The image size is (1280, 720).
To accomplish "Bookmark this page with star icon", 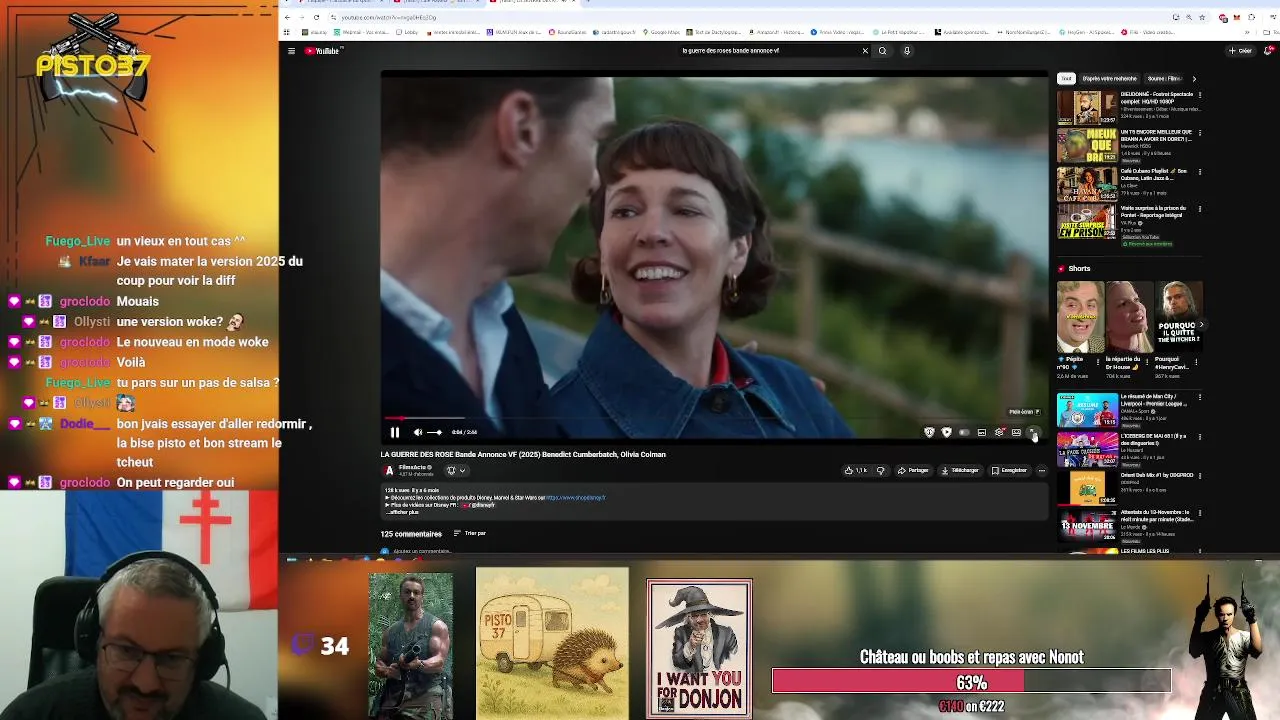I will [1200, 17].
